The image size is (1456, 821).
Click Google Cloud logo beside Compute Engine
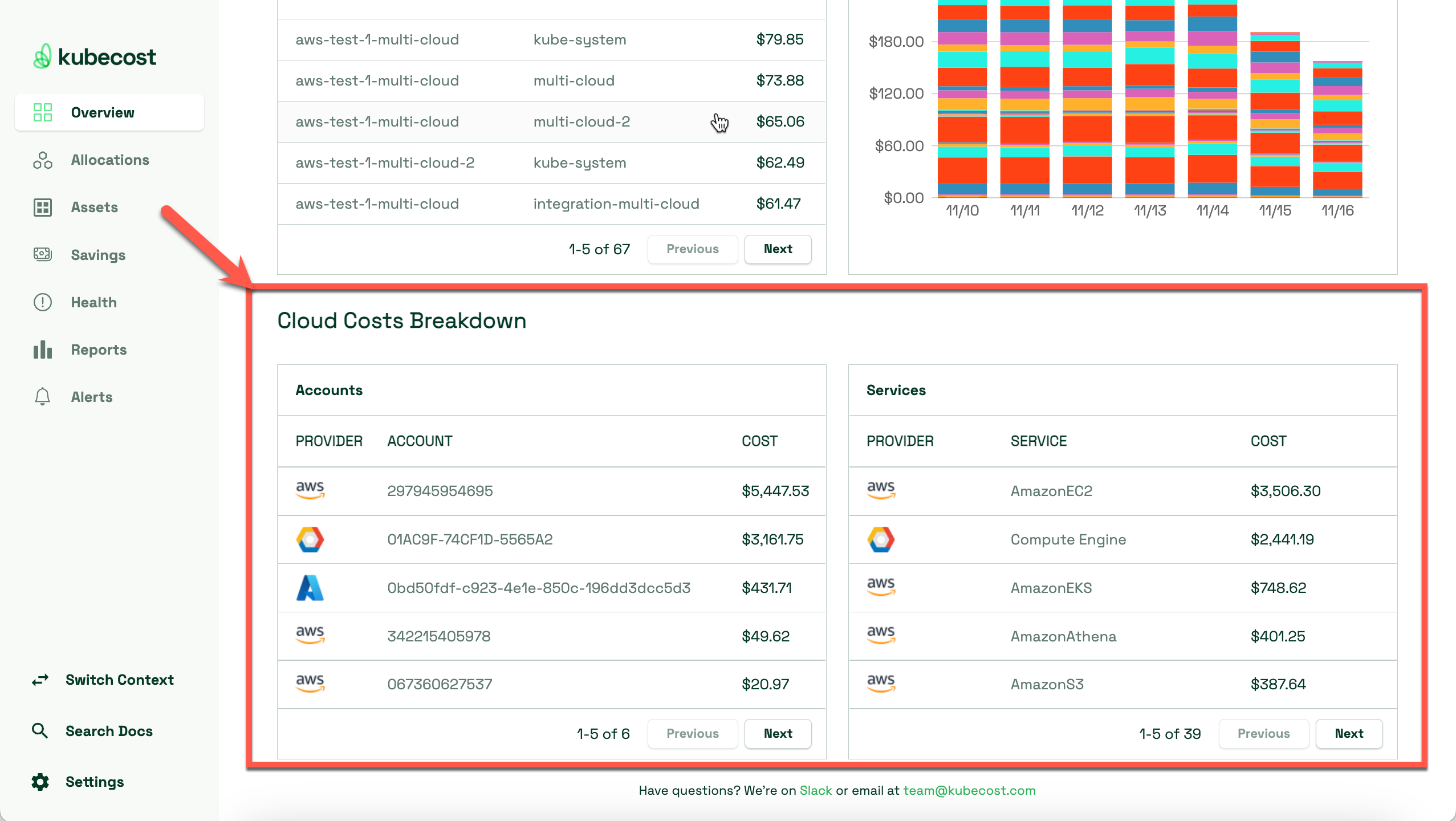[x=881, y=539]
